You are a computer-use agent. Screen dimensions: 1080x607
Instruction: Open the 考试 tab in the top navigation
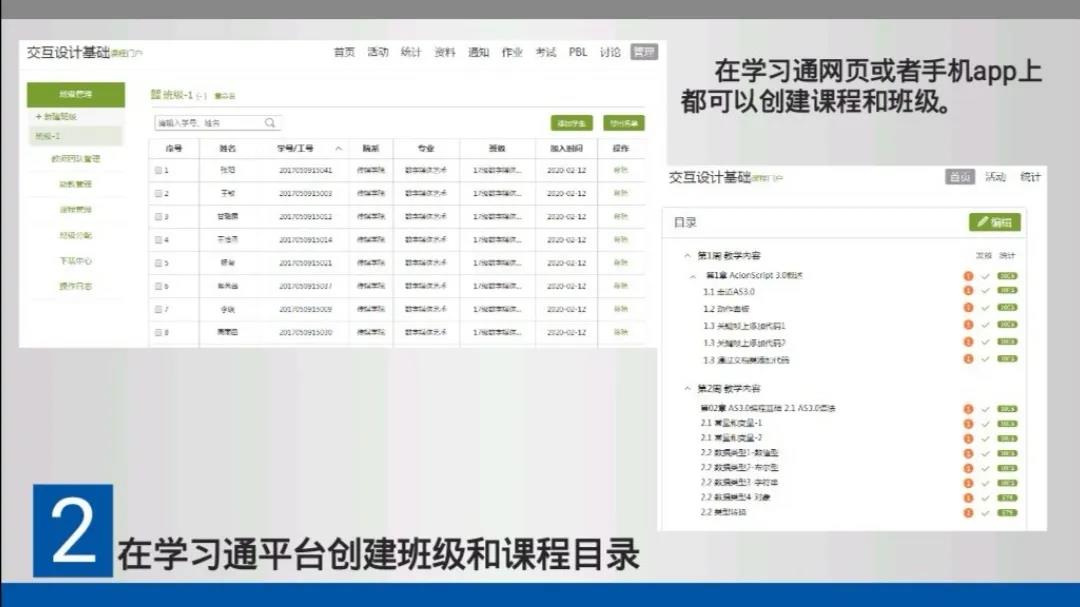(546, 52)
